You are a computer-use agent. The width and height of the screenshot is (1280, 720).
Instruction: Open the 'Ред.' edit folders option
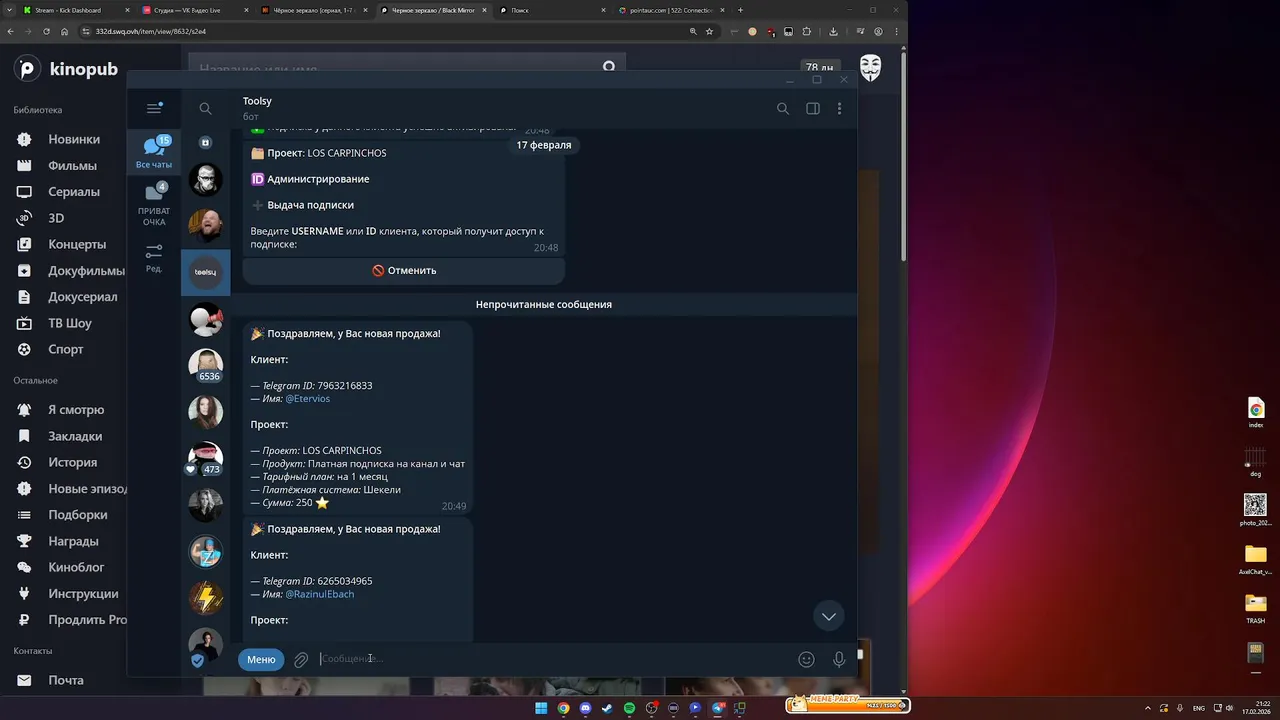[154, 258]
